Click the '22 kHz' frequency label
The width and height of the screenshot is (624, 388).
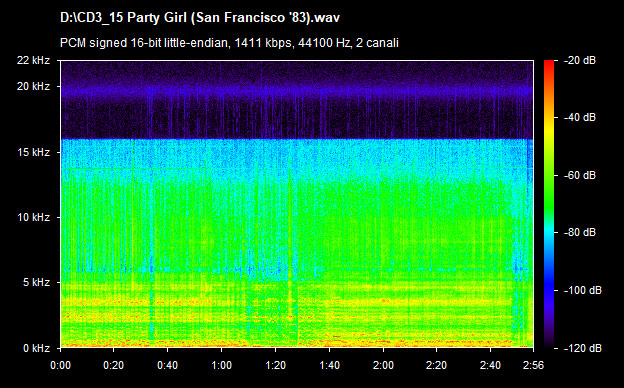coord(33,60)
